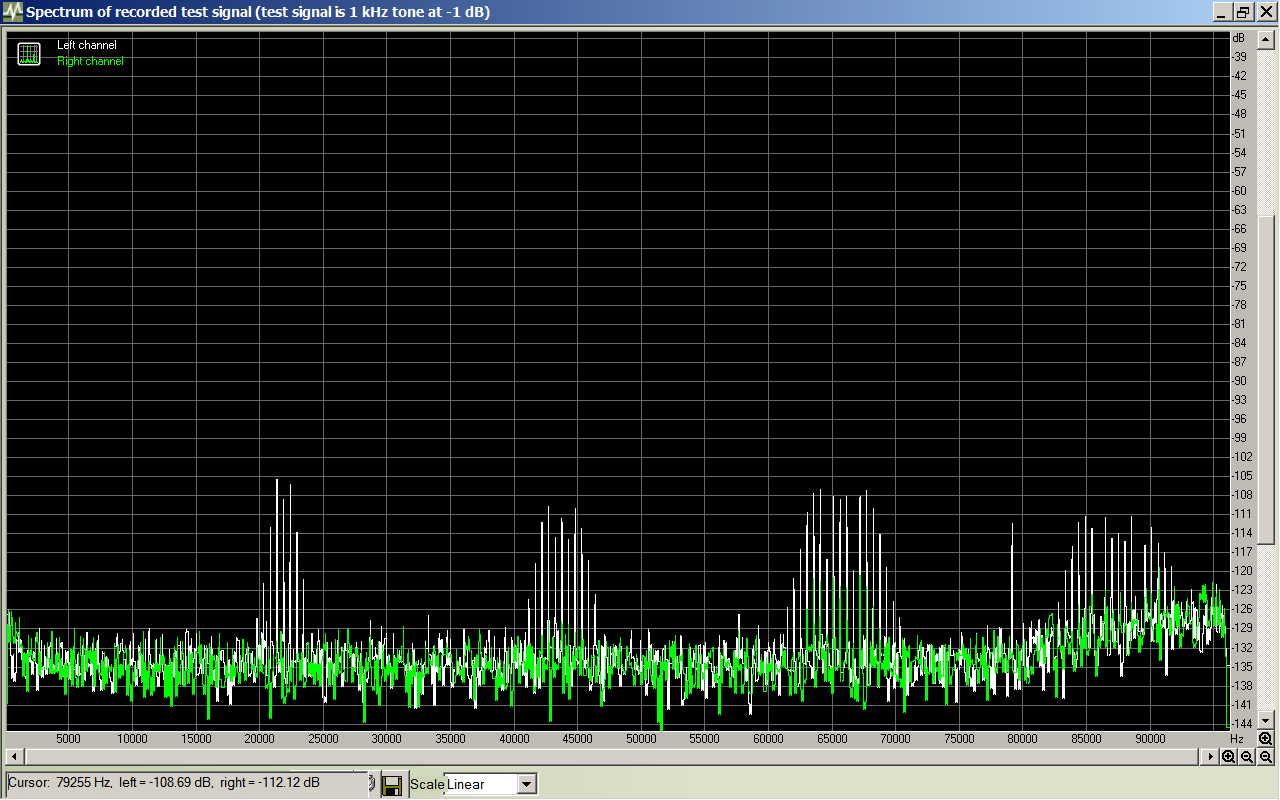Zoom out on the vertical dB axis
The width and height of the screenshot is (1280, 800).
pos(1266,757)
